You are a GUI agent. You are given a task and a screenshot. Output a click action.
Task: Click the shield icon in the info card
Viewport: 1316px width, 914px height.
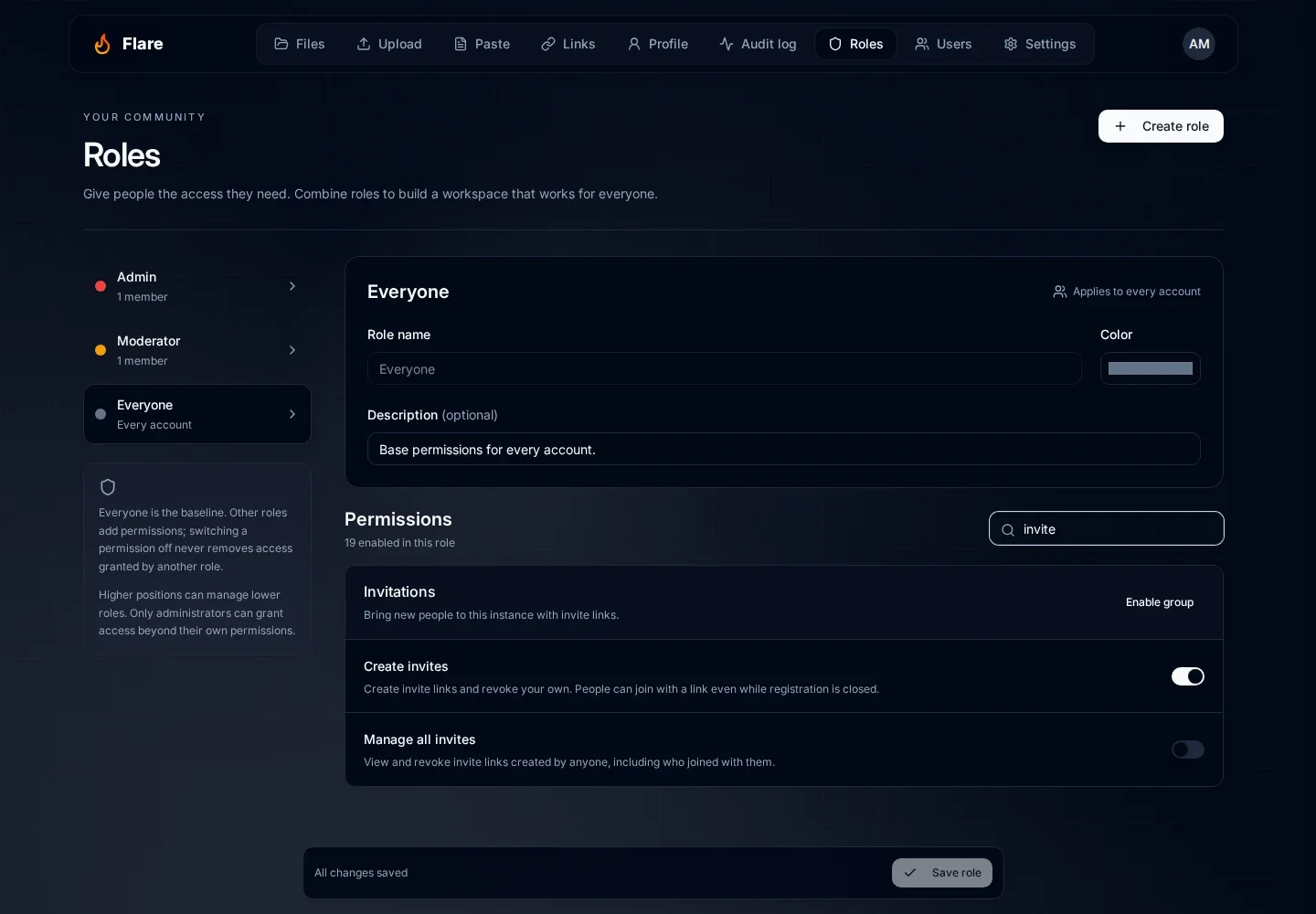(108, 487)
